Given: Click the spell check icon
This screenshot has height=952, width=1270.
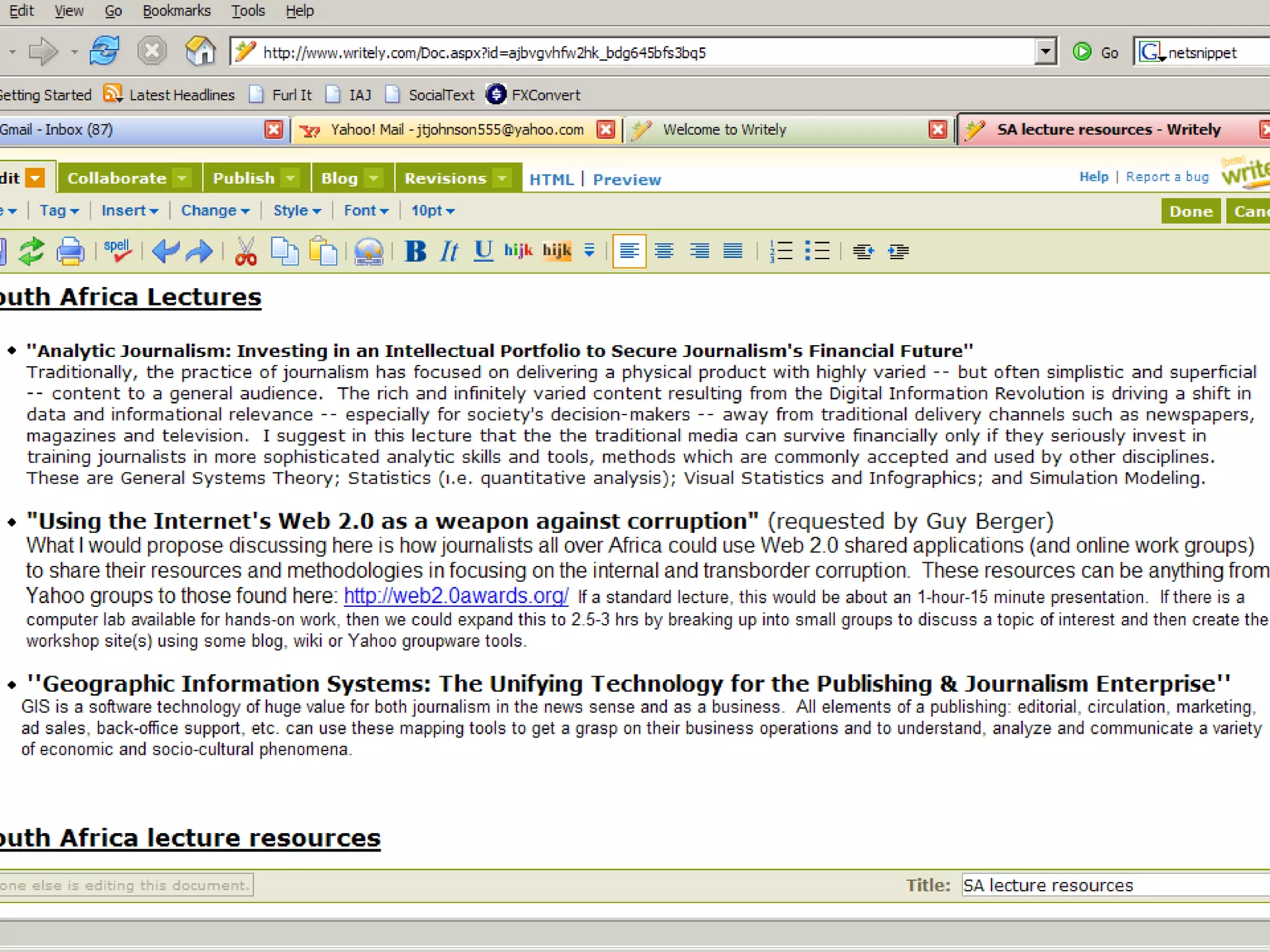Looking at the screenshot, I should click(117, 250).
